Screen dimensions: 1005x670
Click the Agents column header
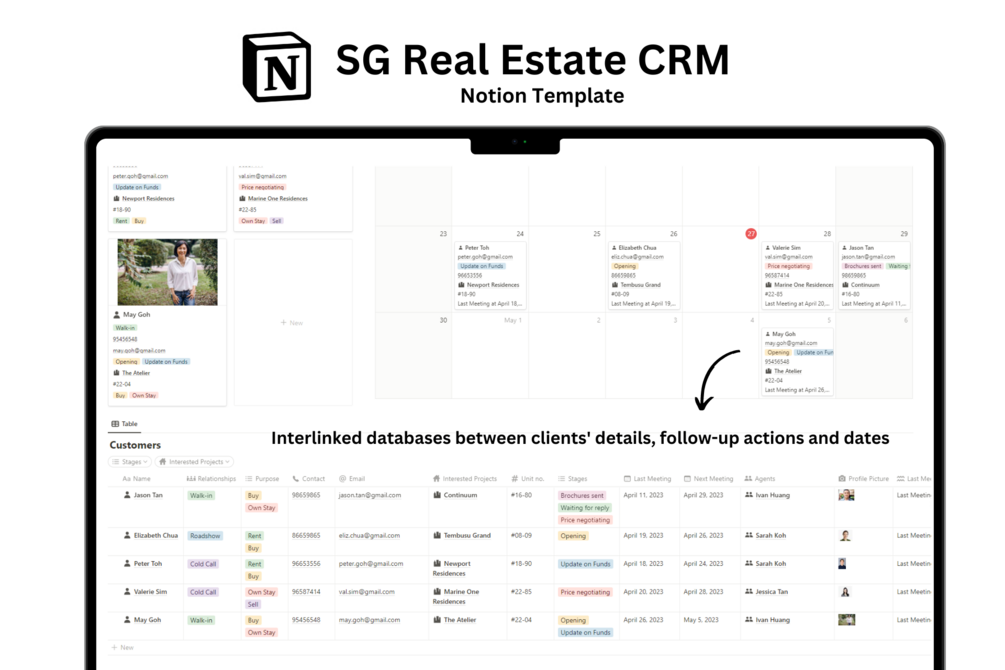point(760,479)
